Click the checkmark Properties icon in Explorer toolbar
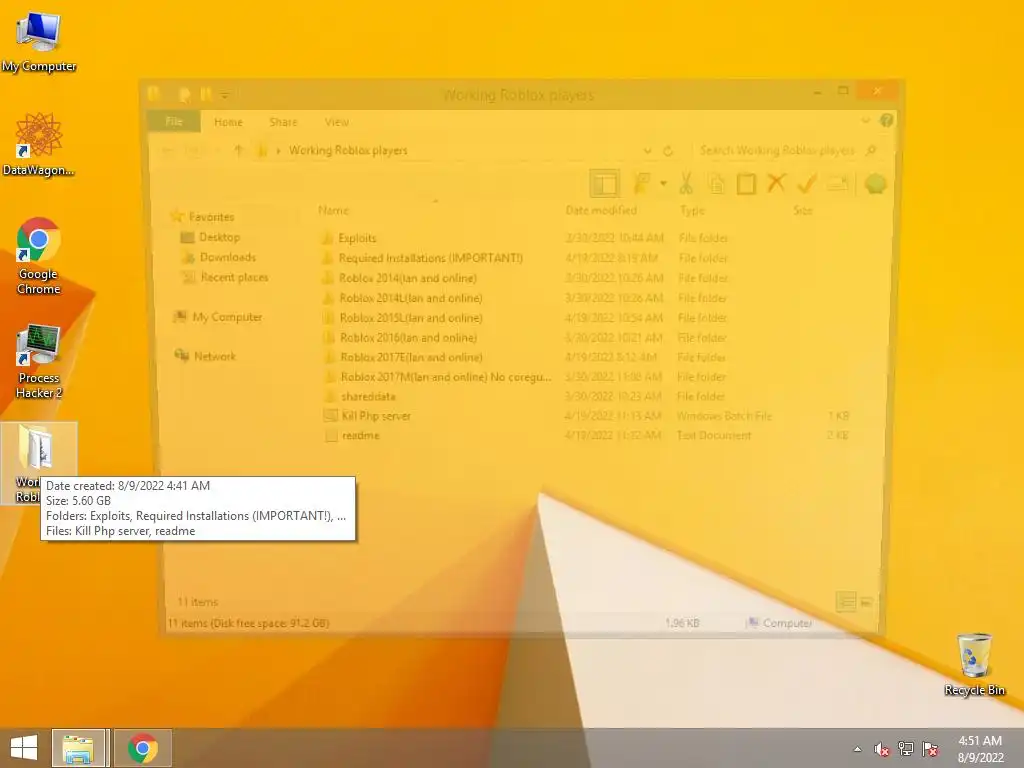Viewport: 1024px width, 768px height. pyautogui.click(x=807, y=184)
